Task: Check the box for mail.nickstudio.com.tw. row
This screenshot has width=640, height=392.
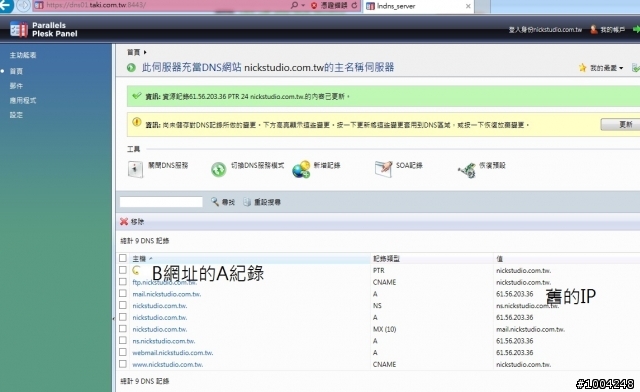Action: click(x=123, y=293)
